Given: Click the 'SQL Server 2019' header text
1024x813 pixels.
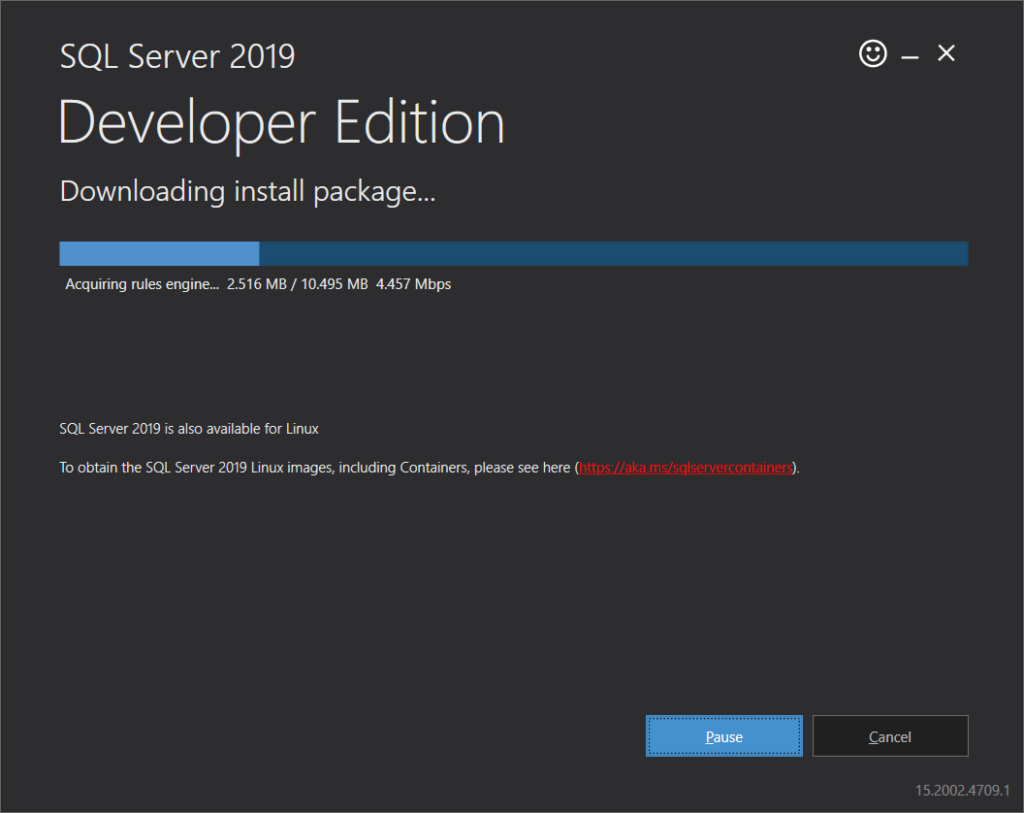Looking at the screenshot, I should 177,56.
